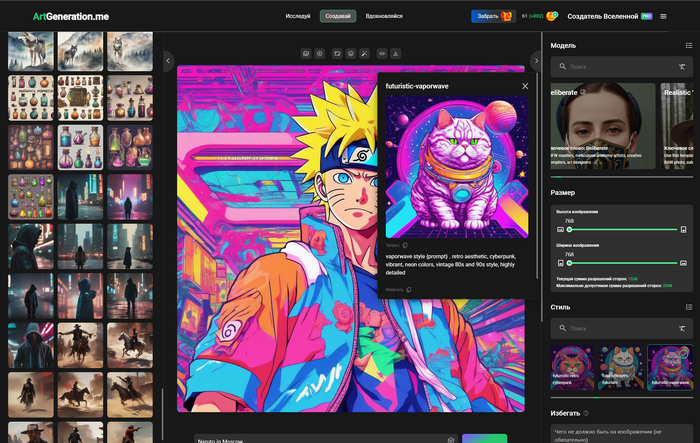Collapse the right settings panel arrow
700x443 pixels.
pyautogui.click(x=536, y=60)
